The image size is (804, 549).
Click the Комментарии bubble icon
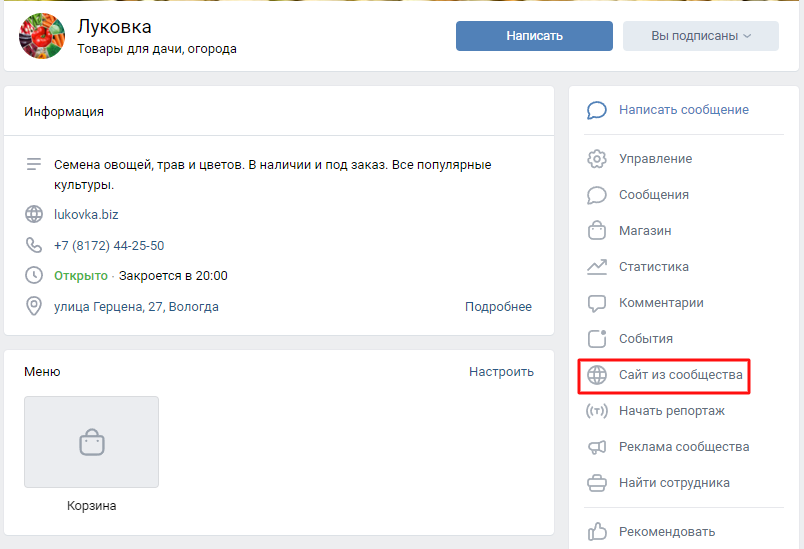(597, 303)
